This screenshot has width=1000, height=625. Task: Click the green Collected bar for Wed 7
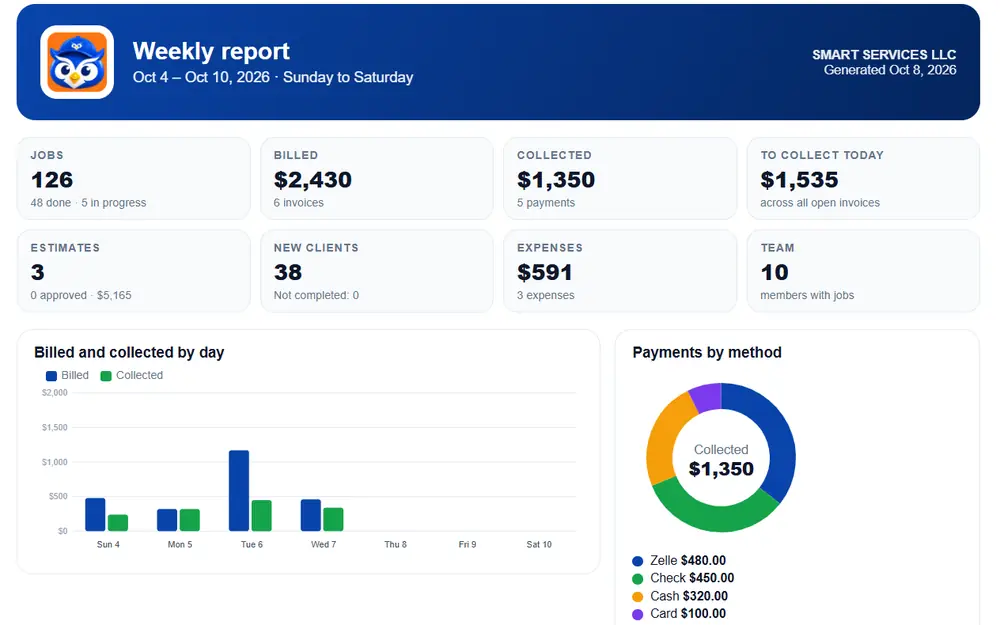coord(334,519)
